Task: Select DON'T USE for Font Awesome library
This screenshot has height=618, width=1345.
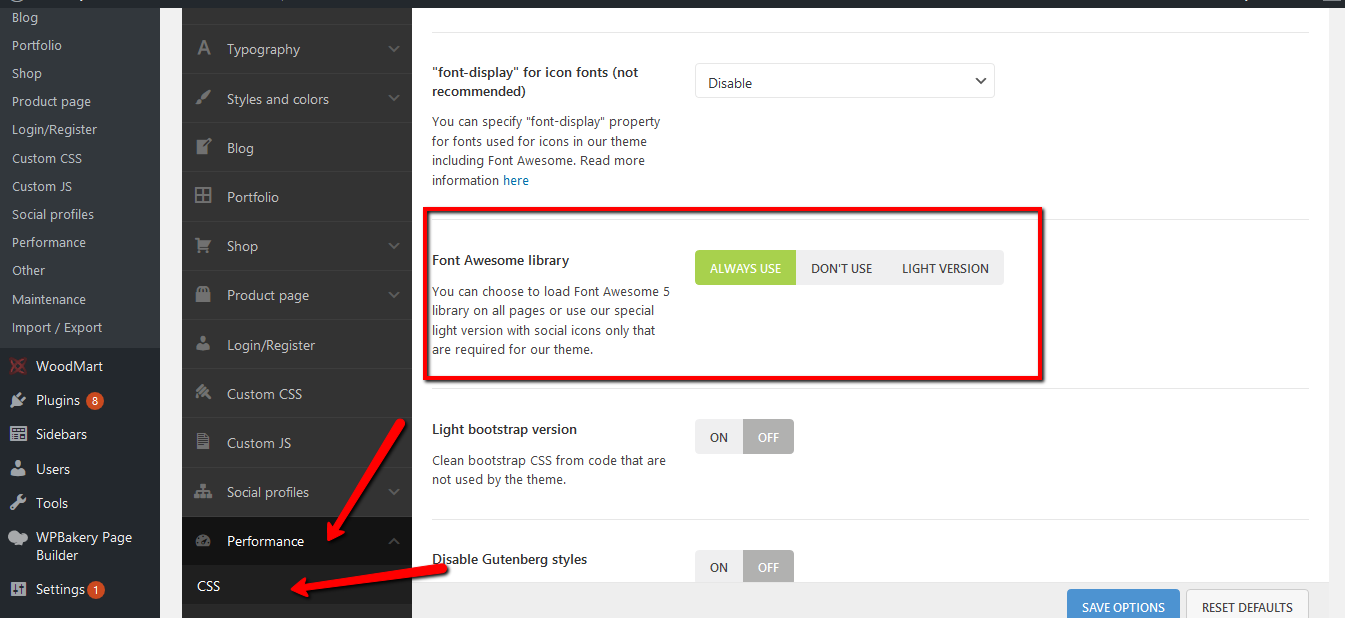Action: coord(842,268)
